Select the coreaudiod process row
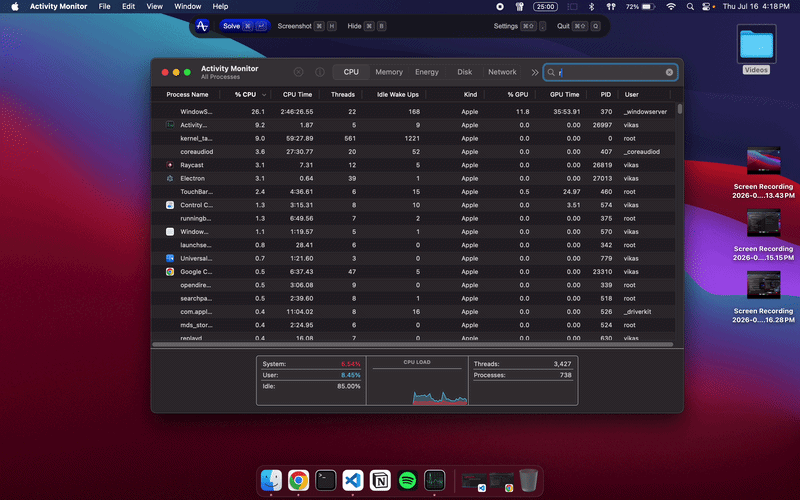 413,152
